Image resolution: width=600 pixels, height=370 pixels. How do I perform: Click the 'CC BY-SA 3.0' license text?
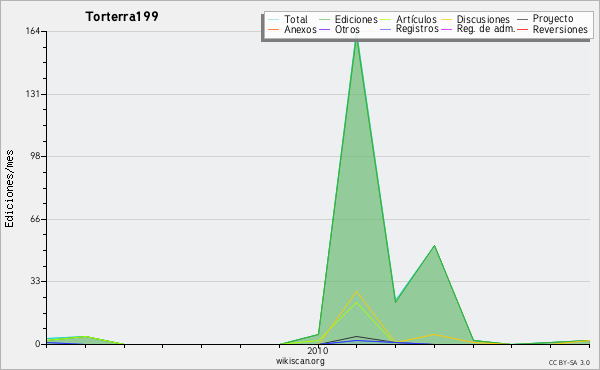click(x=569, y=362)
